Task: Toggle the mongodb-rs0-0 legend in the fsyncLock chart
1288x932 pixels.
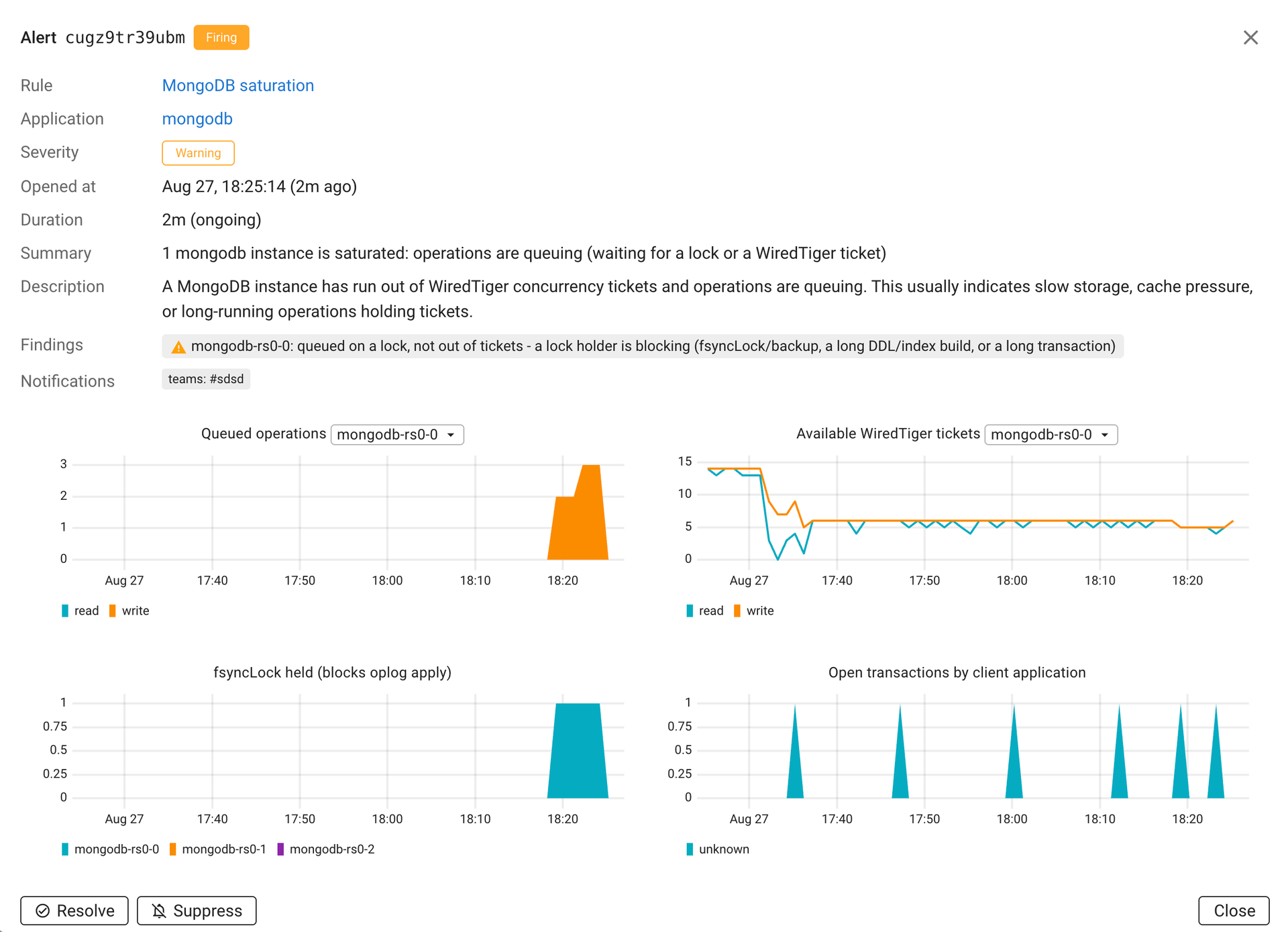Action: click(x=110, y=849)
